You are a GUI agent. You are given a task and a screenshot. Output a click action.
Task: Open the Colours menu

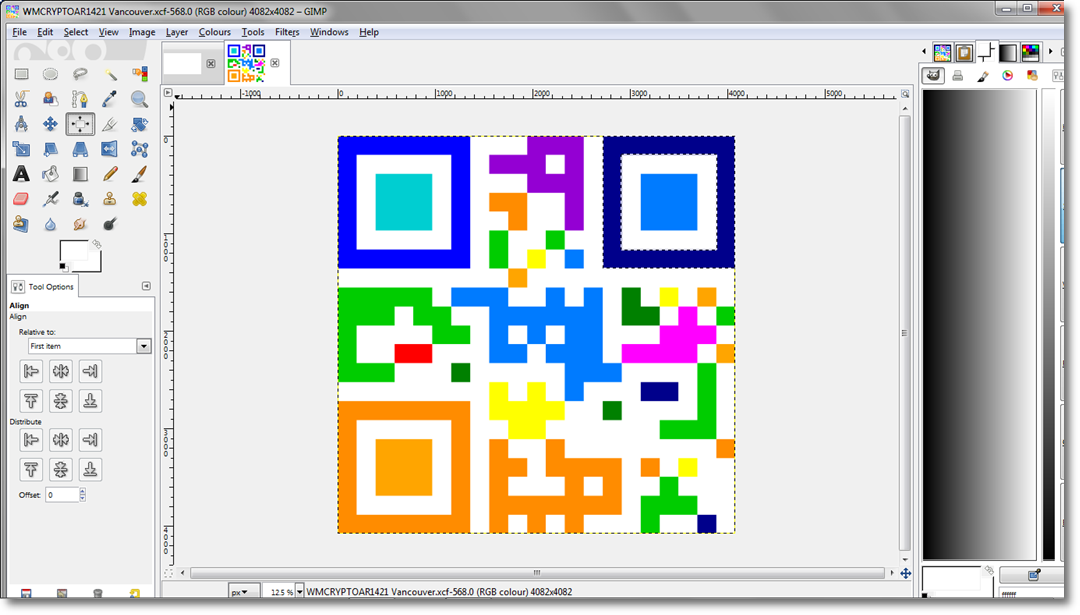click(215, 32)
